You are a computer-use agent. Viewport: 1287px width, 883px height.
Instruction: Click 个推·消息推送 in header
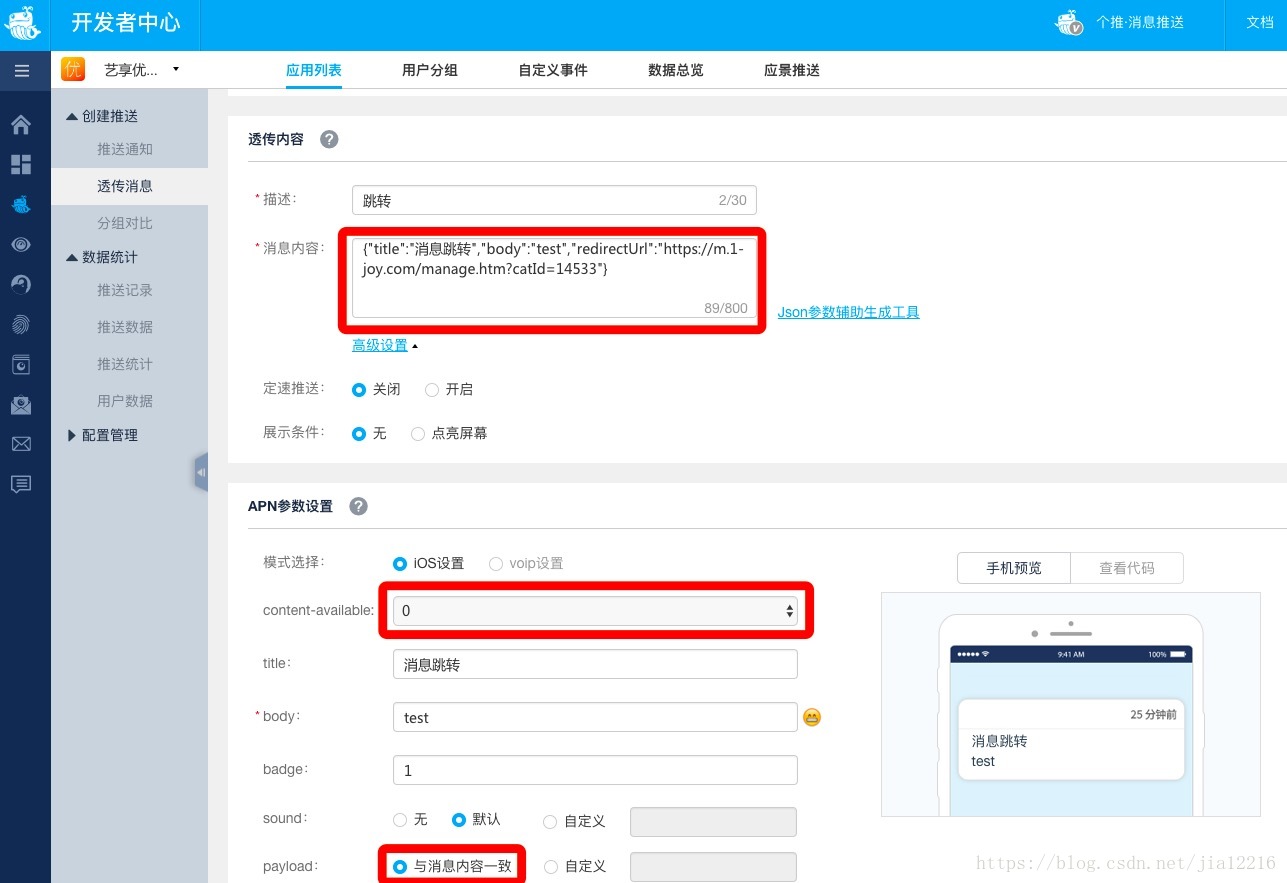[1140, 22]
